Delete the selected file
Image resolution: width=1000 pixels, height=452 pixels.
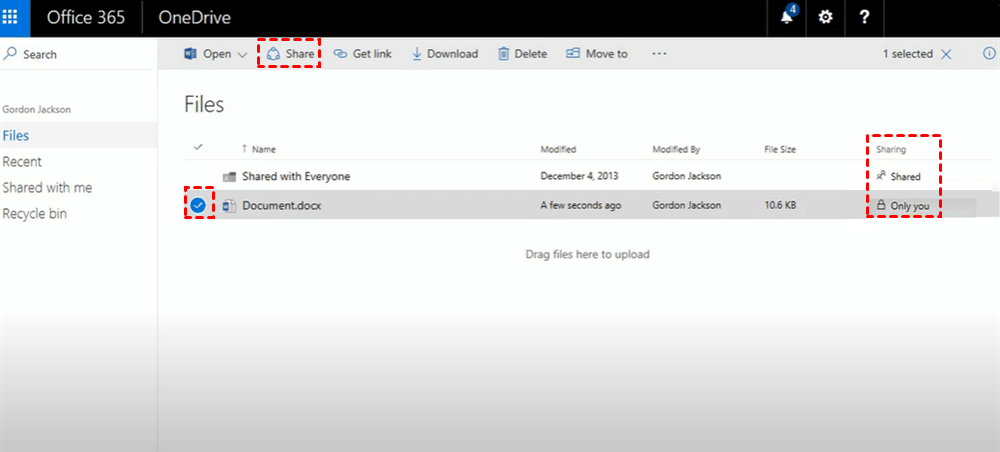tap(522, 54)
